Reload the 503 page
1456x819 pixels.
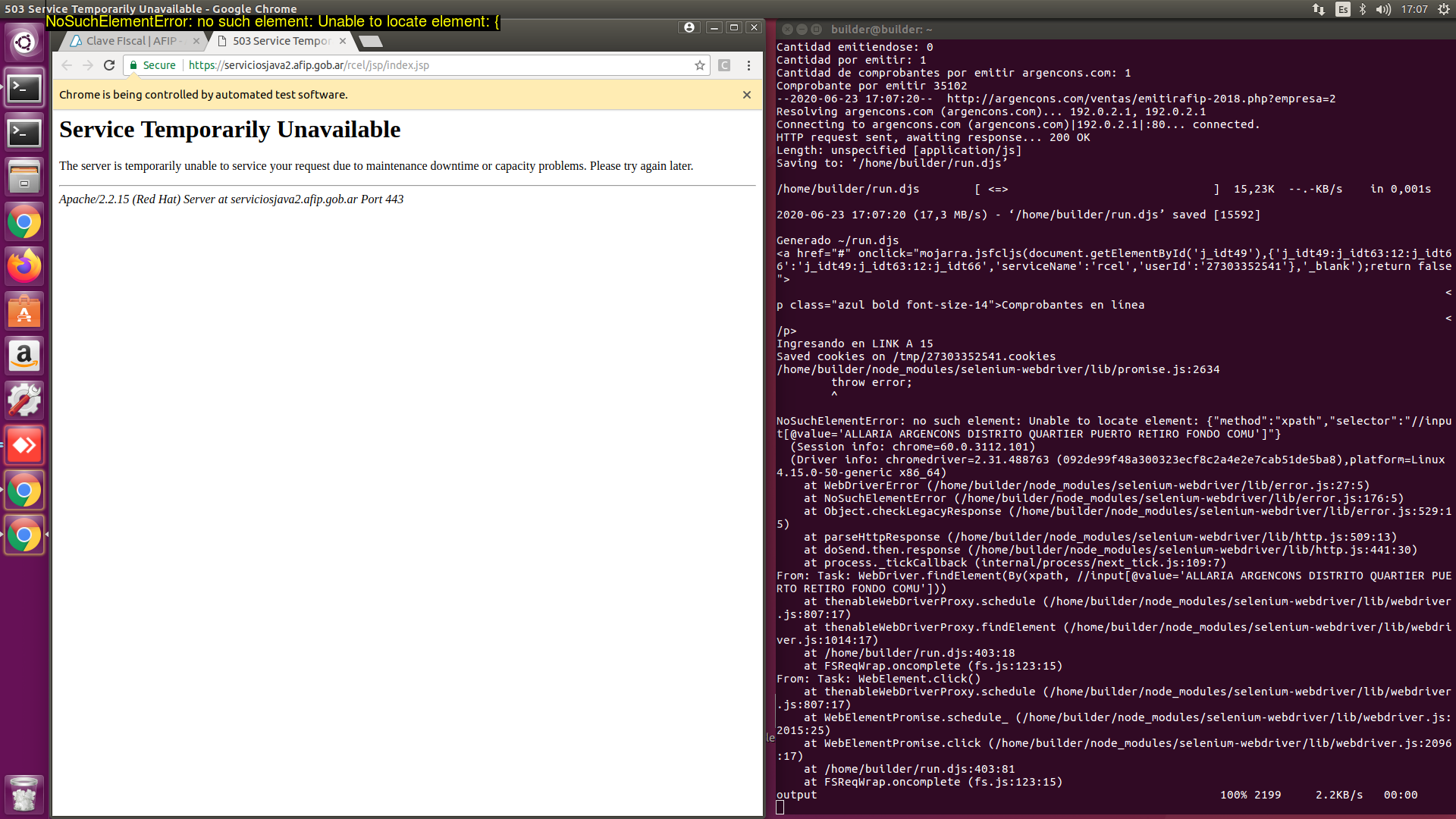click(109, 65)
